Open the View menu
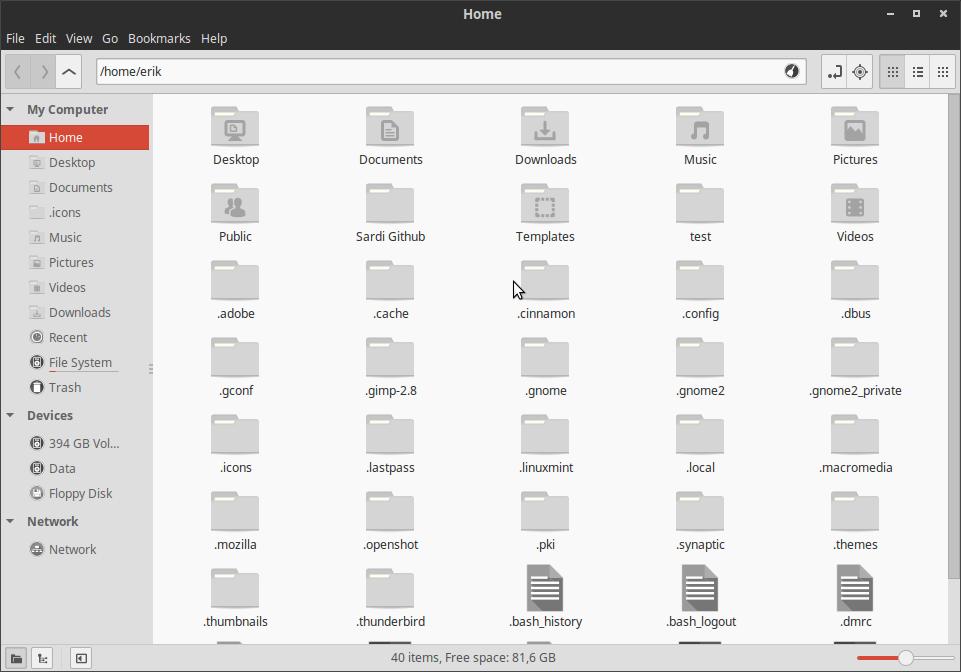Image resolution: width=961 pixels, height=672 pixels. coord(79,38)
